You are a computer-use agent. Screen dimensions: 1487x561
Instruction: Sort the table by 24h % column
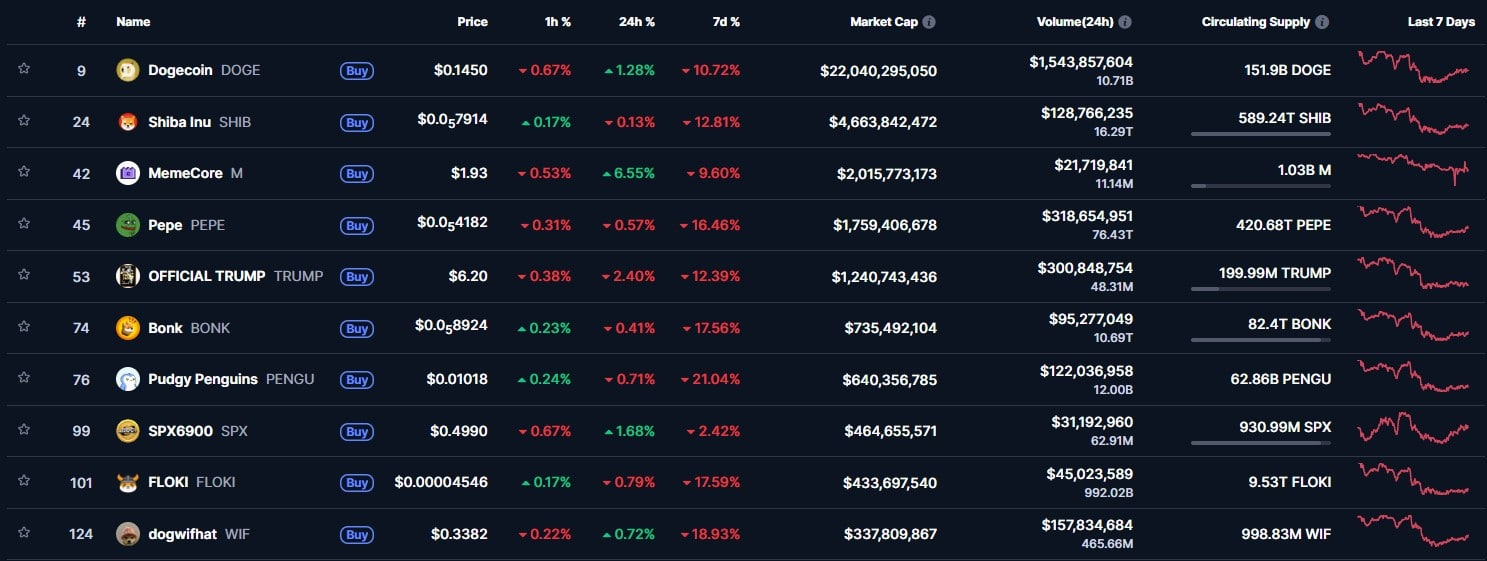636,22
